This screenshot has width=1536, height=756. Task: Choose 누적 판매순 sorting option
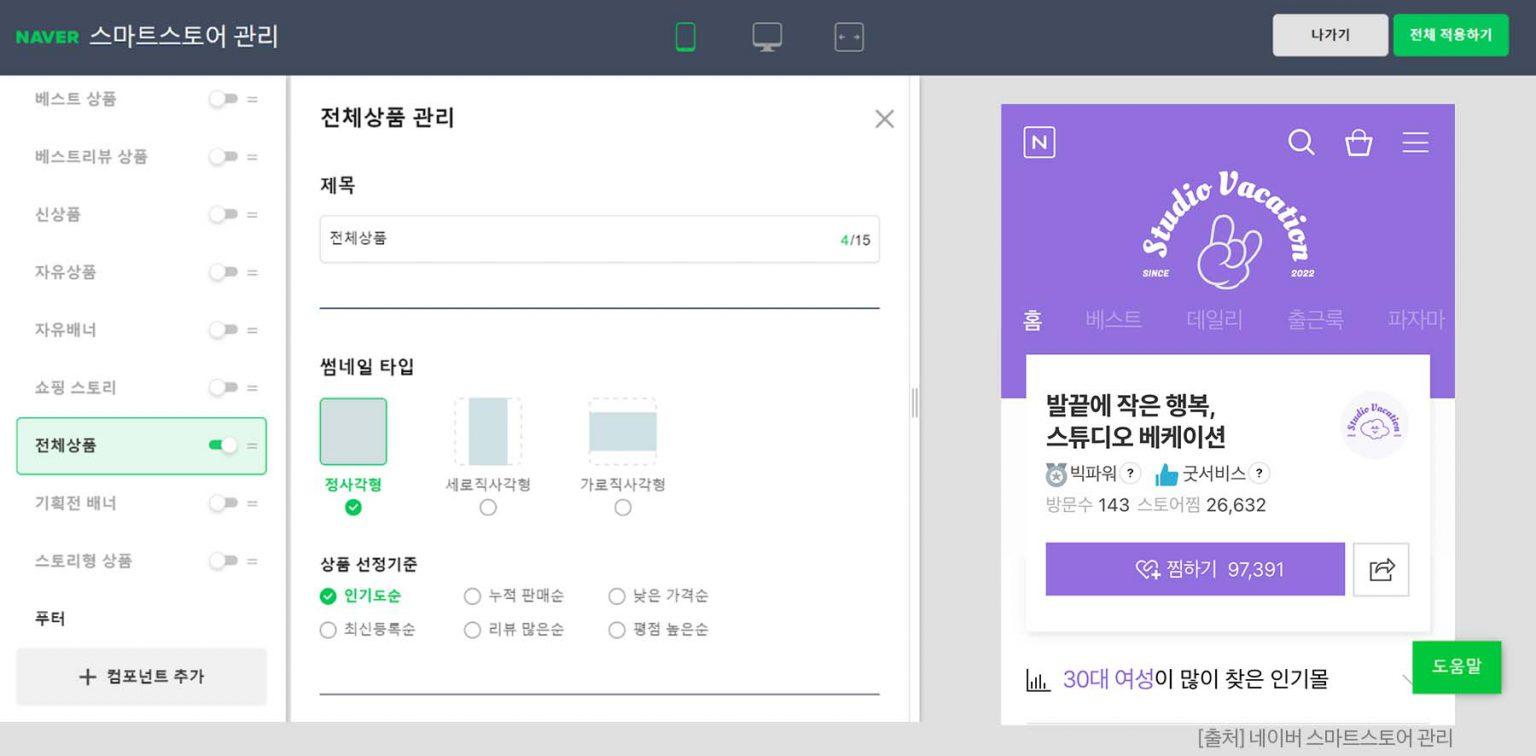(473, 596)
